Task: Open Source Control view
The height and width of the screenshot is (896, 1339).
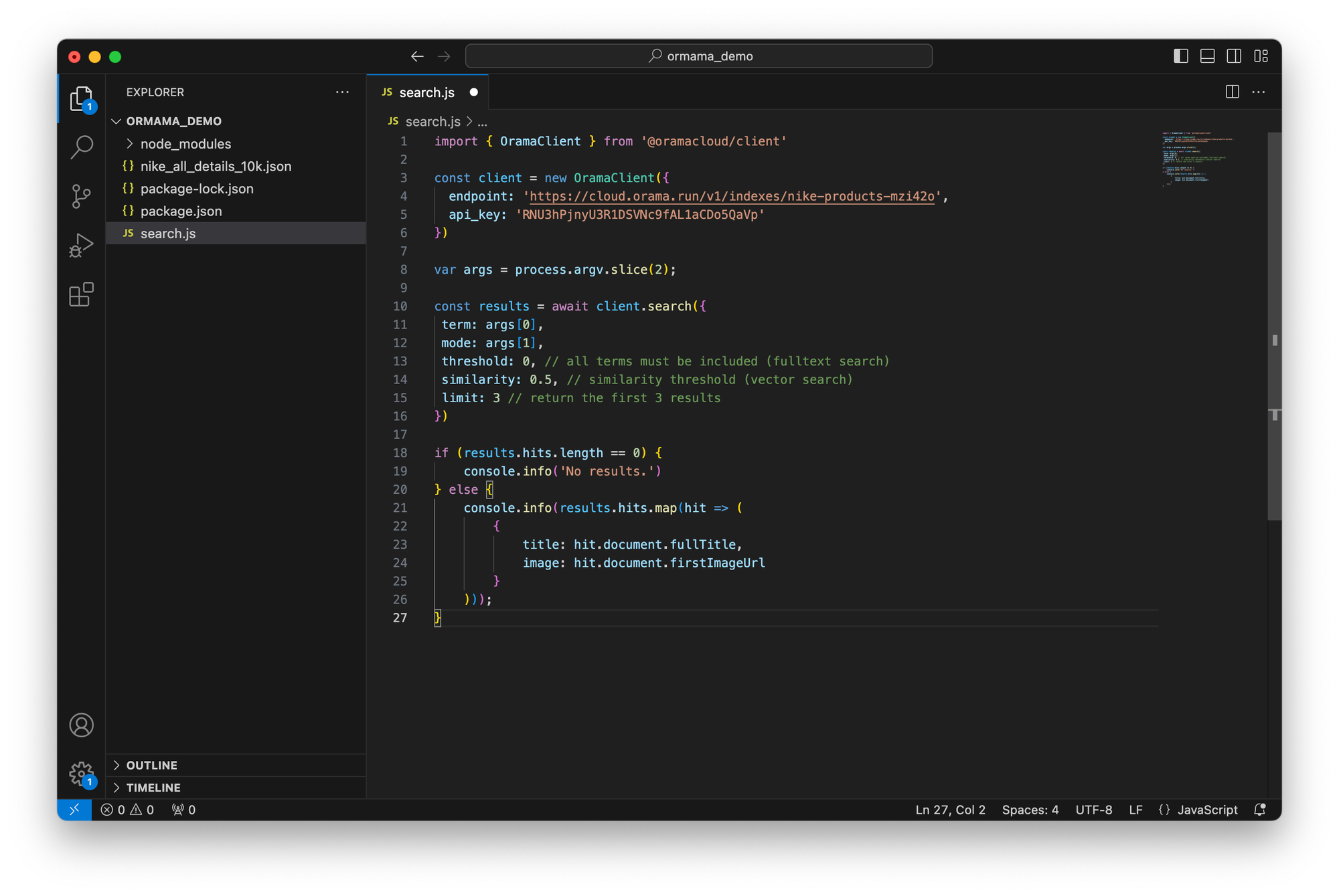Action: click(x=82, y=196)
